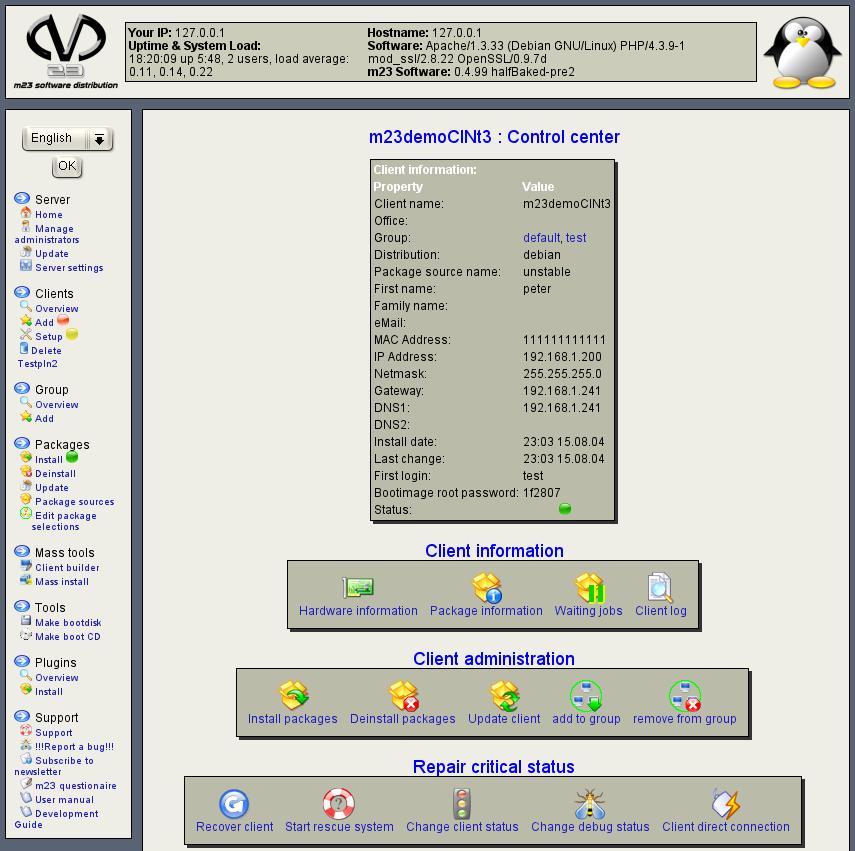
Task: Open the 'default' group link
Action: 541,238
